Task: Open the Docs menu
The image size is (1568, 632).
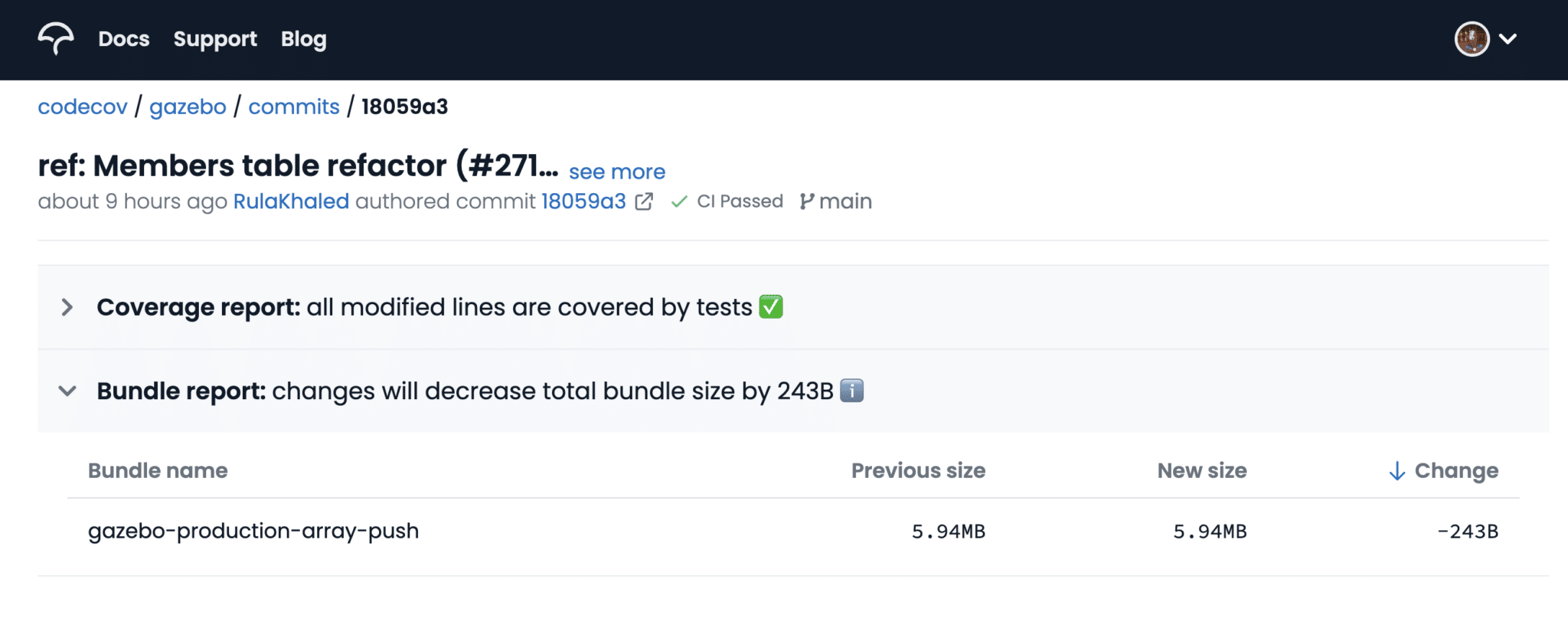Action: [x=123, y=38]
